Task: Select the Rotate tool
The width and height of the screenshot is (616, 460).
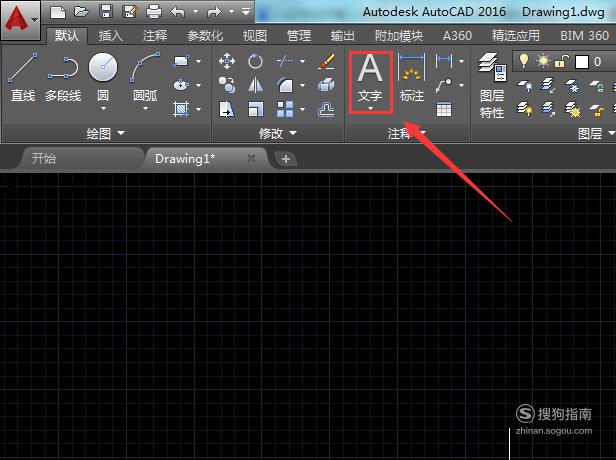Action: pos(255,61)
